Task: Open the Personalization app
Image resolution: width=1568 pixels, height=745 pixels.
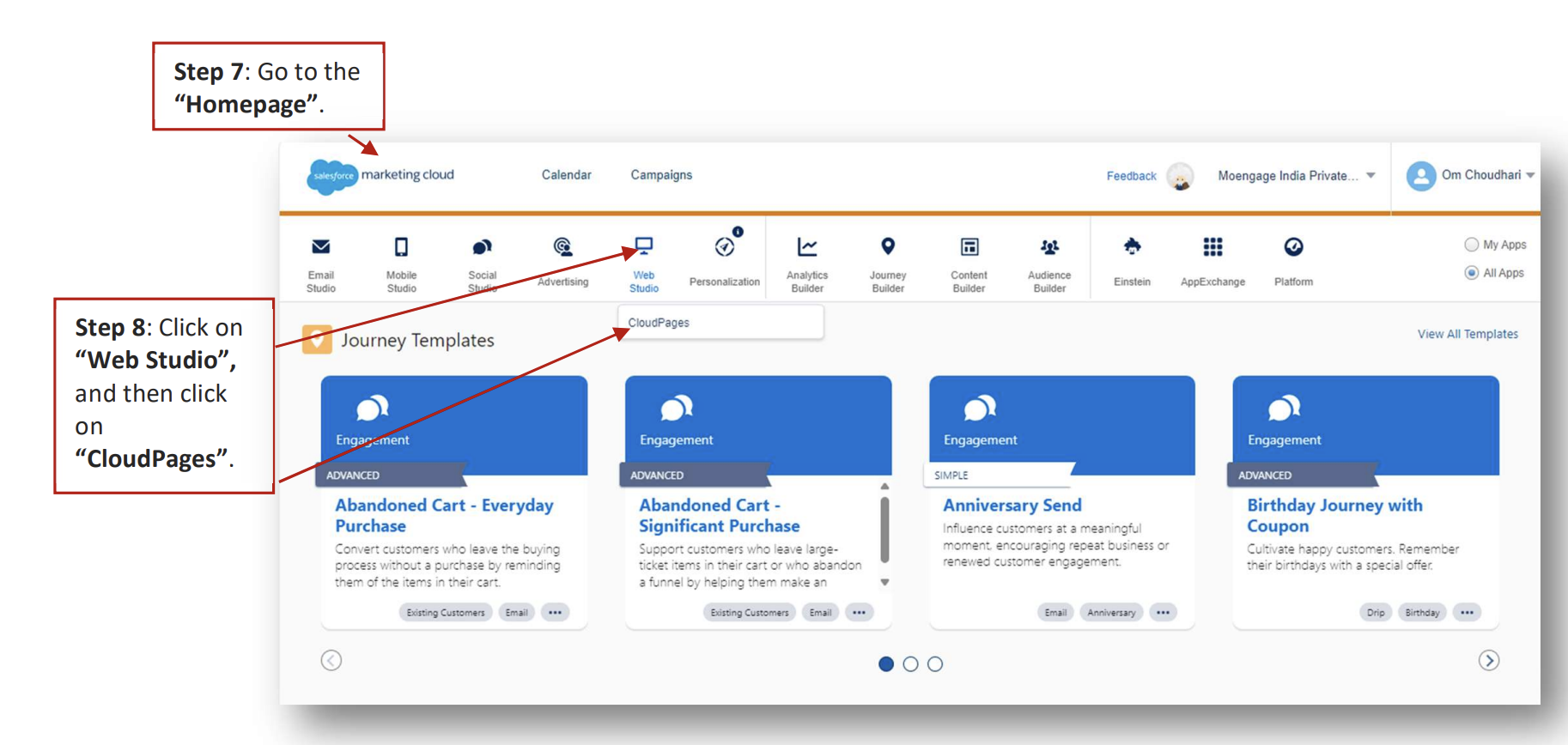Action: 724,263
